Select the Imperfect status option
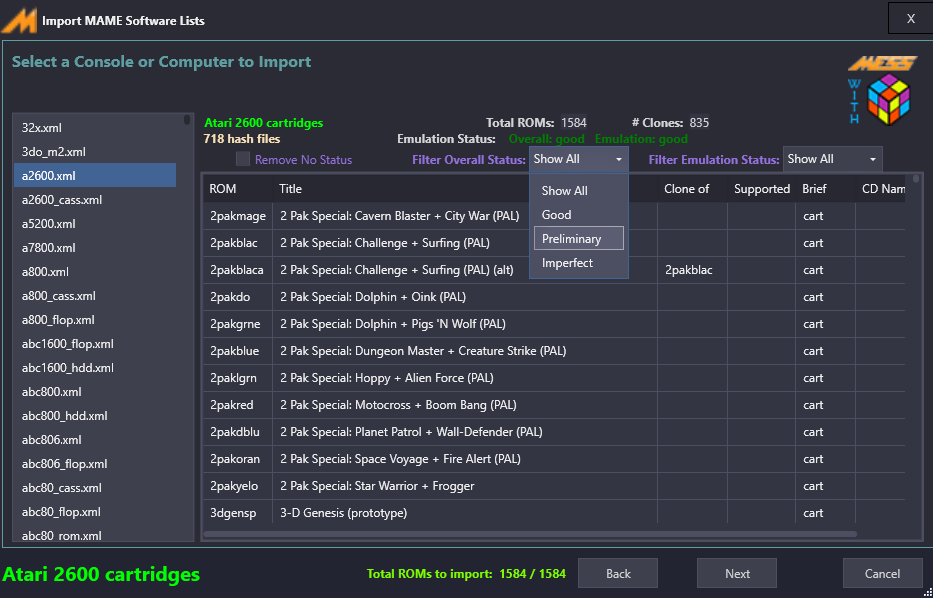The width and height of the screenshot is (933, 598). tap(578, 262)
